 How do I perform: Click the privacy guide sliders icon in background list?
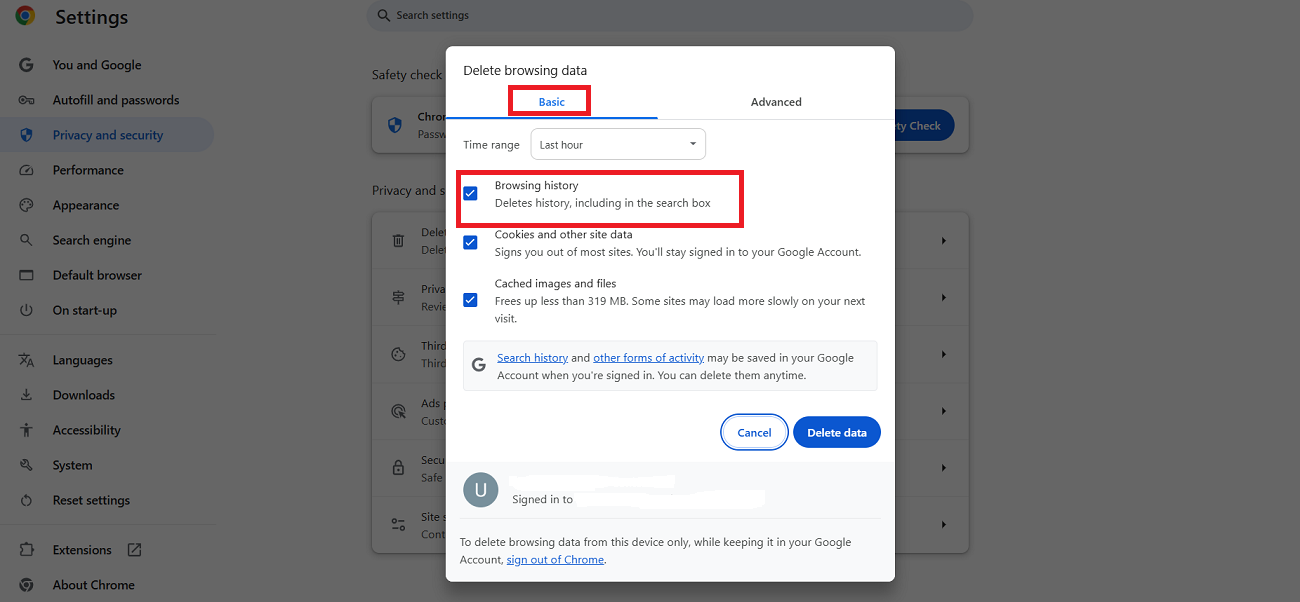[x=398, y=298]
